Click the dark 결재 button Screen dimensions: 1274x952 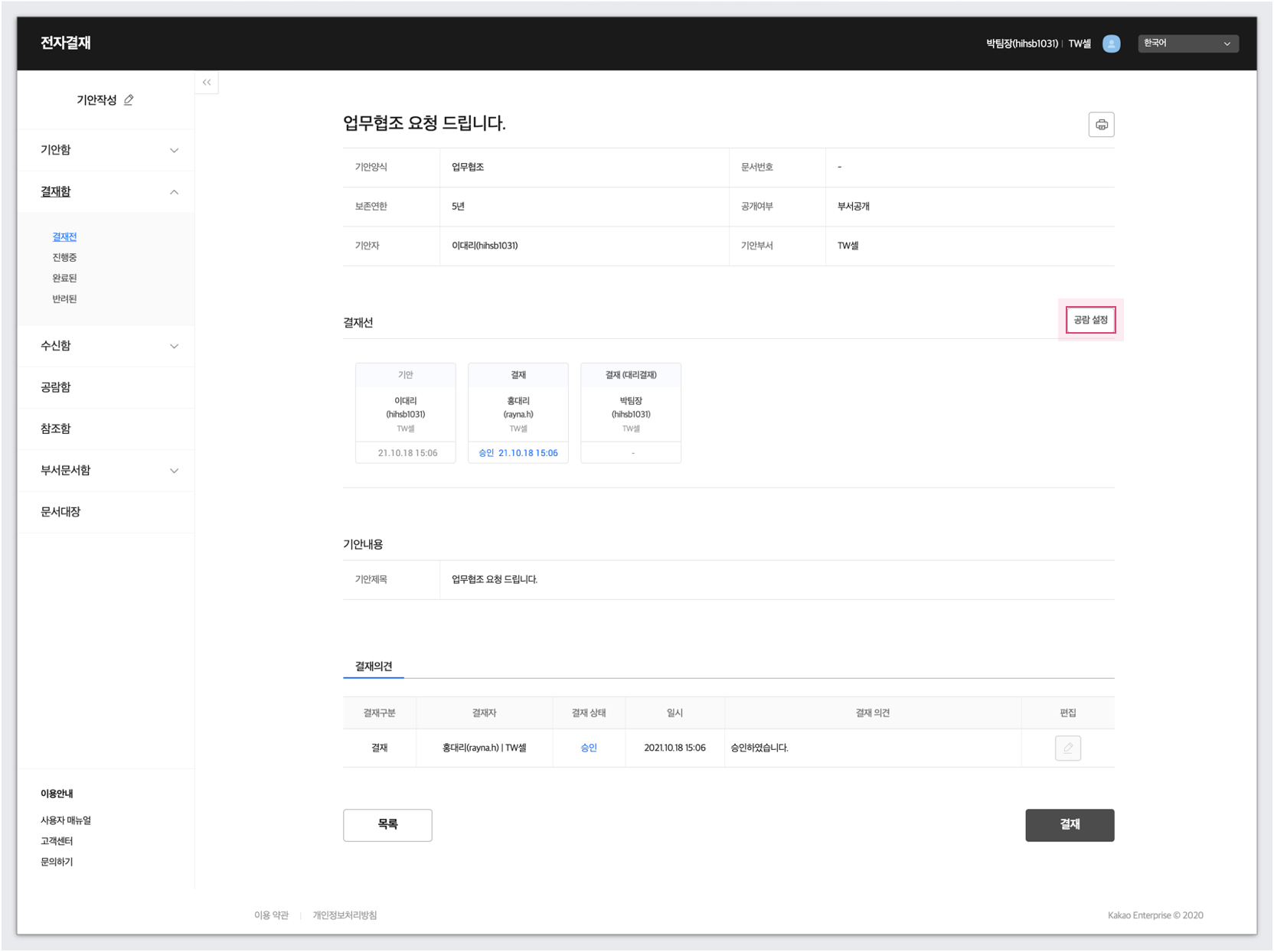[1070, 825]
